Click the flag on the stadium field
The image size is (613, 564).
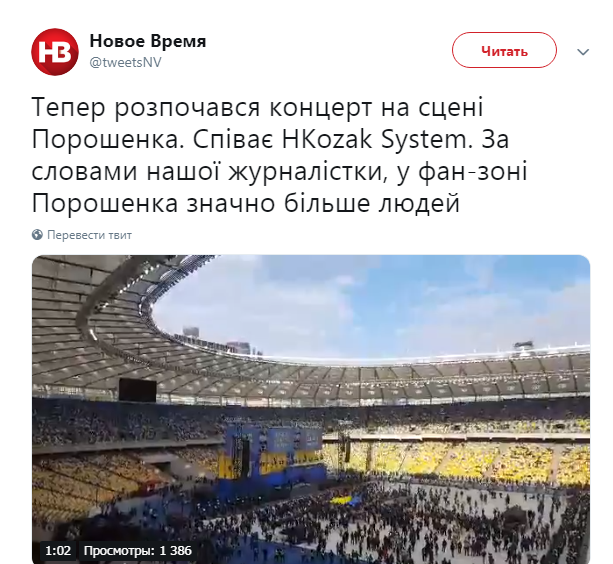(x=346, y=500)
